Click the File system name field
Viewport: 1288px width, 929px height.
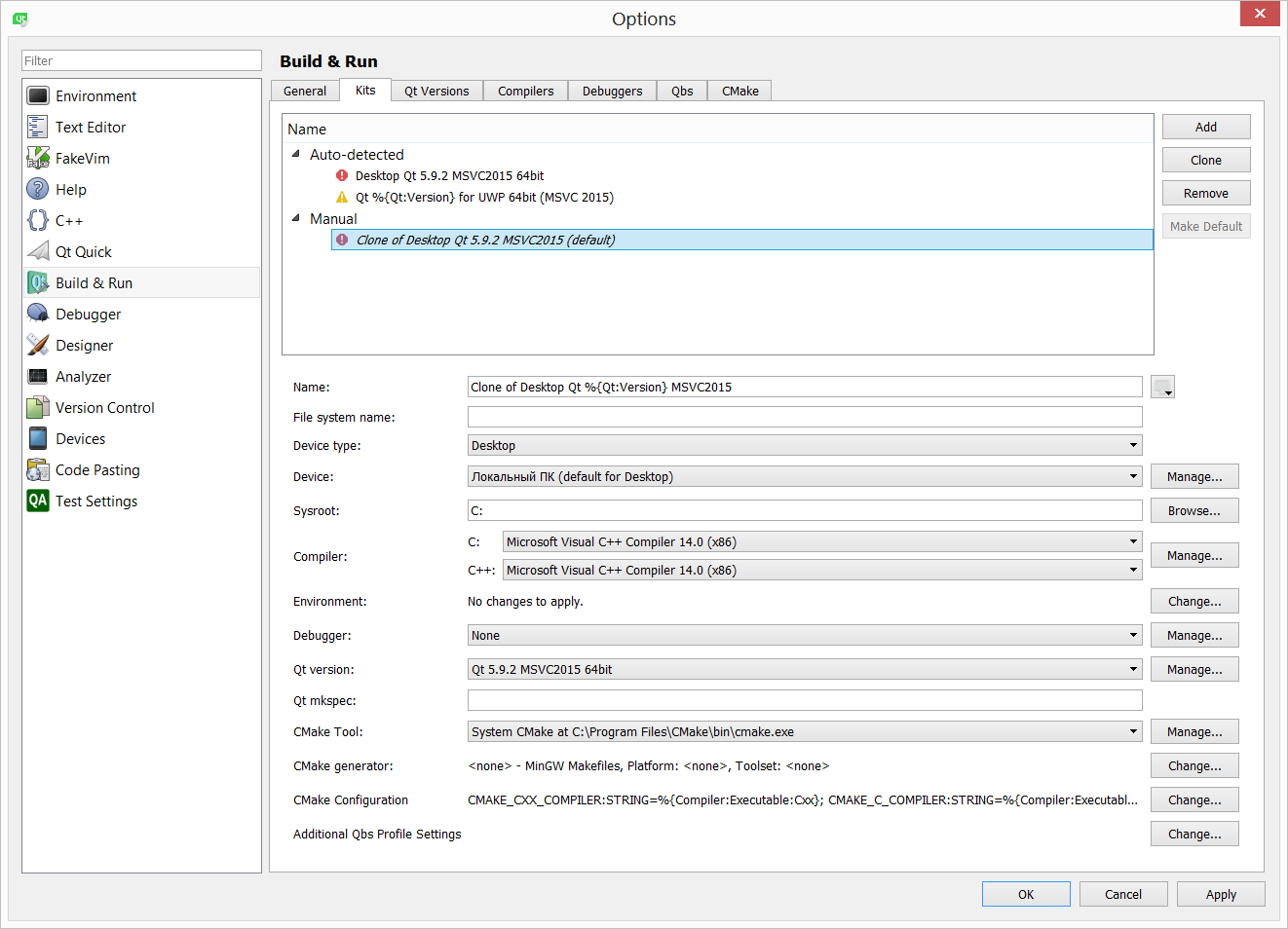(x=805, y=417)
